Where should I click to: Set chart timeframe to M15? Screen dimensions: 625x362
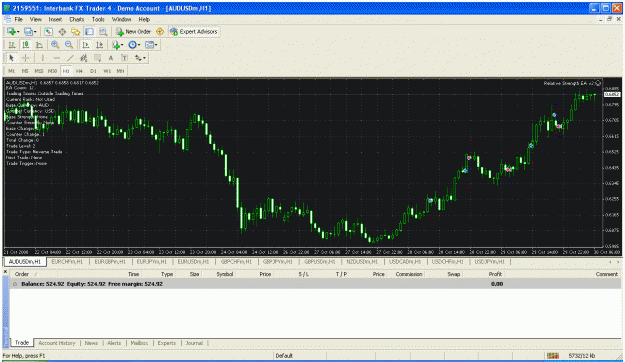click(x=39, y=71)
